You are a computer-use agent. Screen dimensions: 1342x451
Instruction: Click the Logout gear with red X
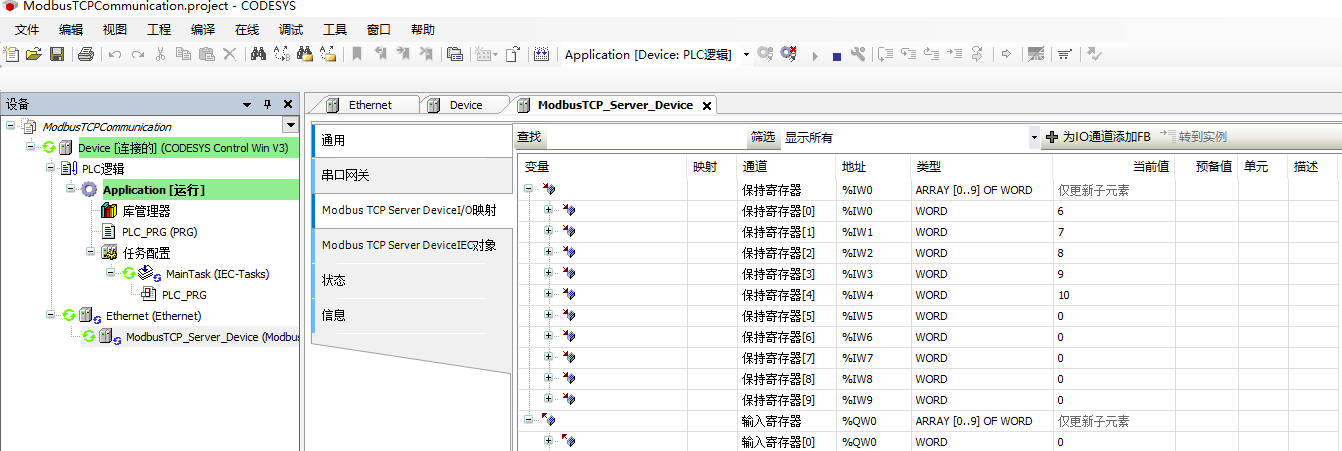[789, 54]
